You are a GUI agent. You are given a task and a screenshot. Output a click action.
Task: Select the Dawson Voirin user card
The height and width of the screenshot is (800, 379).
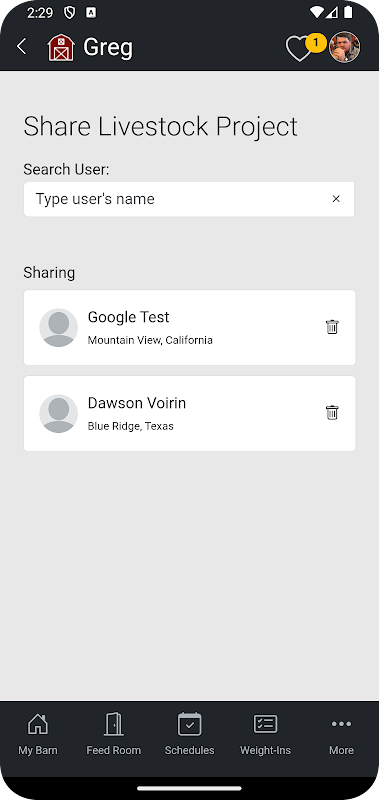(189, 413)
